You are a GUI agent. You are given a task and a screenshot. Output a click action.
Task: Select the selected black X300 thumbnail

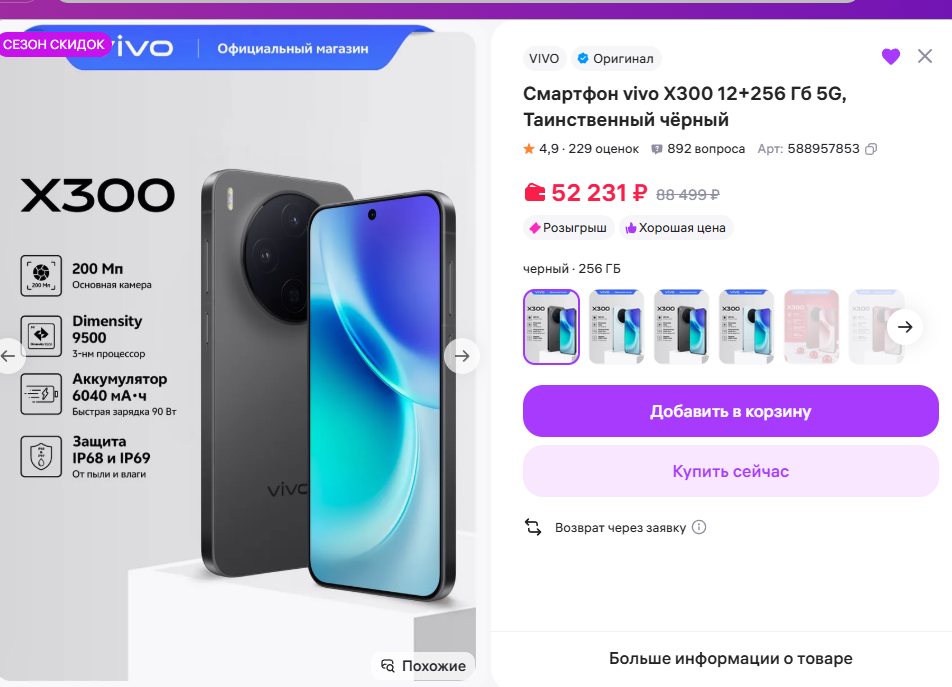[551, 327]
